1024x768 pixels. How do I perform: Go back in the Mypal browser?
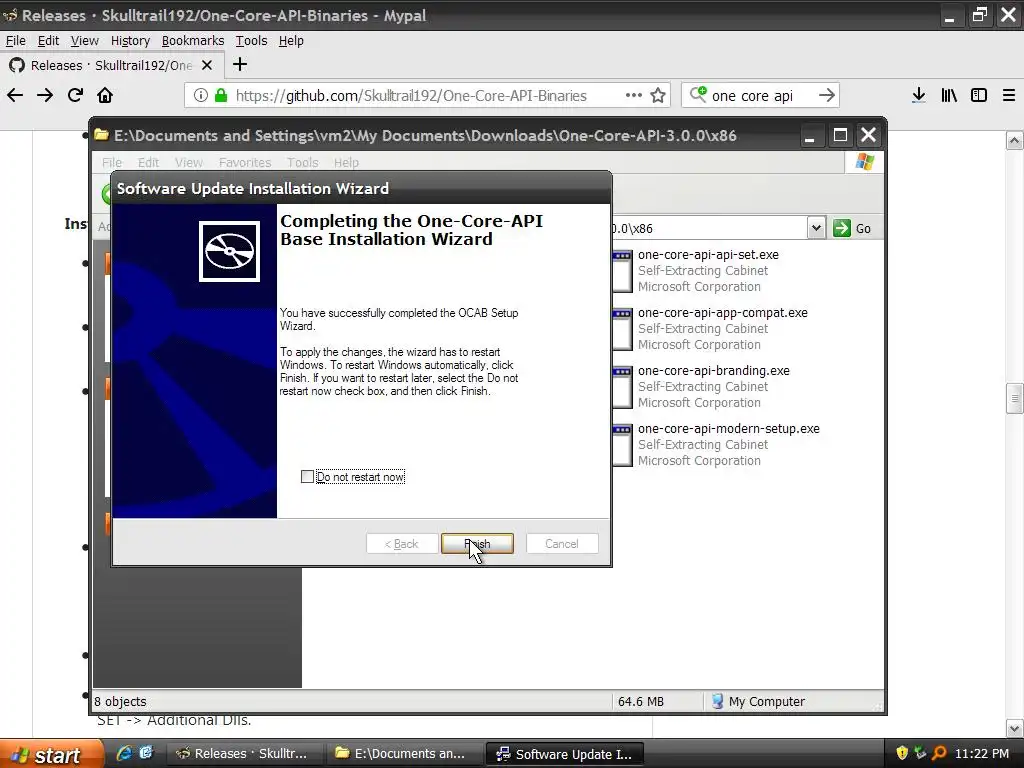coord(15,95)
